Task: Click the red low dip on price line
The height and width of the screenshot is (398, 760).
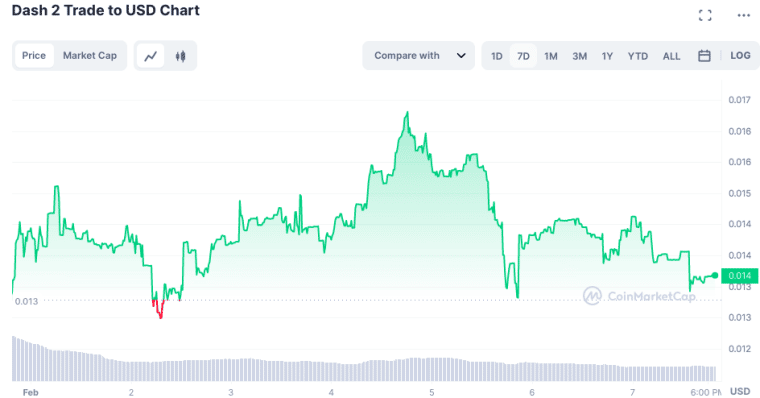Action: coord(160,310)
